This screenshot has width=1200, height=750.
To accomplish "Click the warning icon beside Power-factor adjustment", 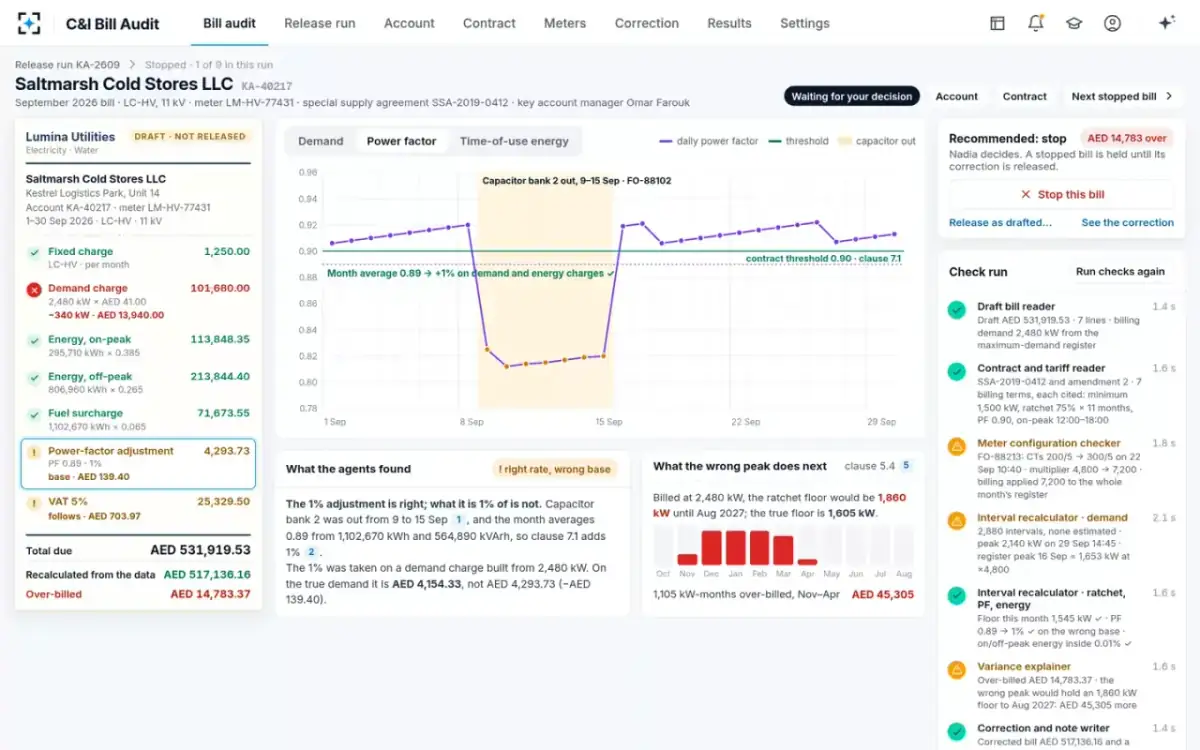I will [x=34, y=451].
